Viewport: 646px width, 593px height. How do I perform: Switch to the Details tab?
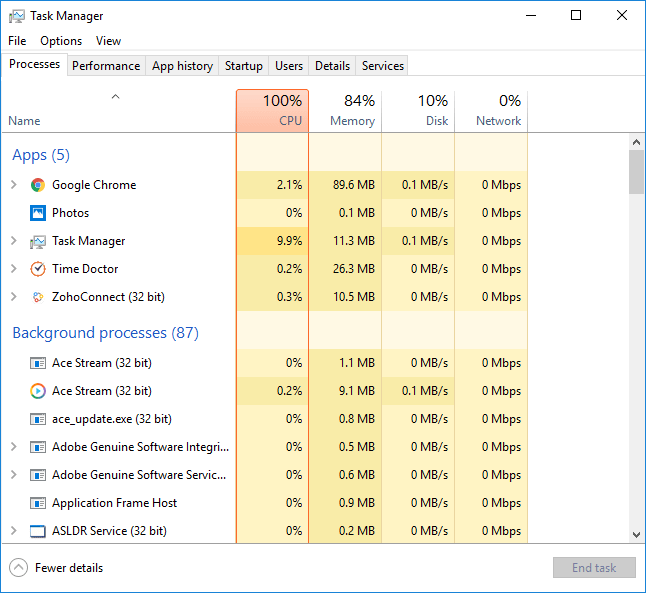(x=332, y=66)
